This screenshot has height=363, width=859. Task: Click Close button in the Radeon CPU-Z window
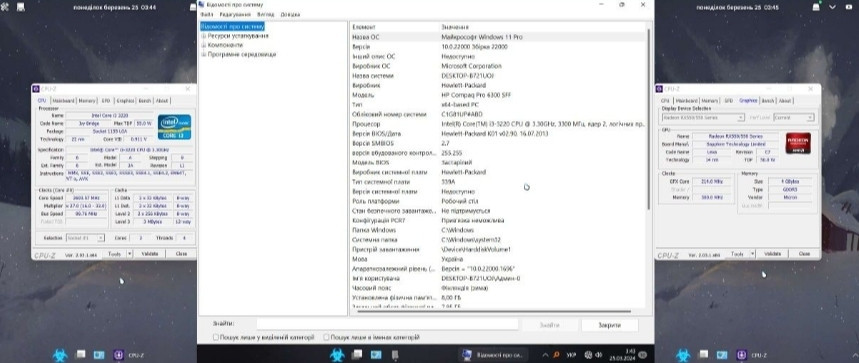pyautogui.click(x=804, y=254)
